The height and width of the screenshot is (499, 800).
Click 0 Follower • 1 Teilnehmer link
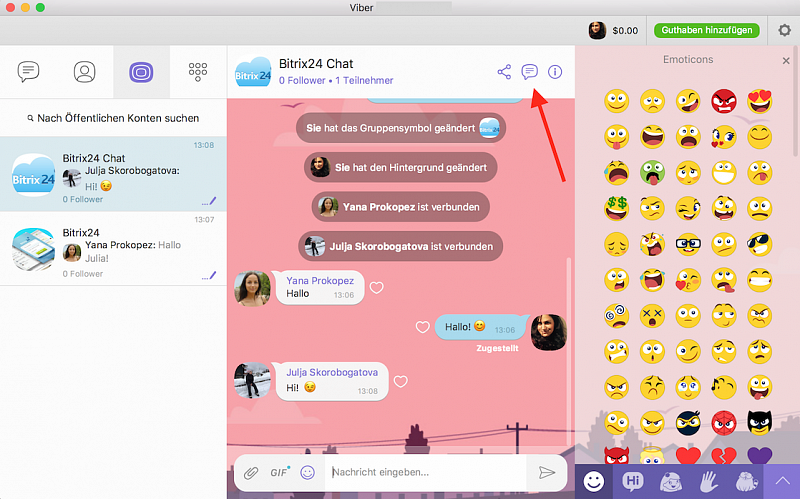[x=336, y=81]
